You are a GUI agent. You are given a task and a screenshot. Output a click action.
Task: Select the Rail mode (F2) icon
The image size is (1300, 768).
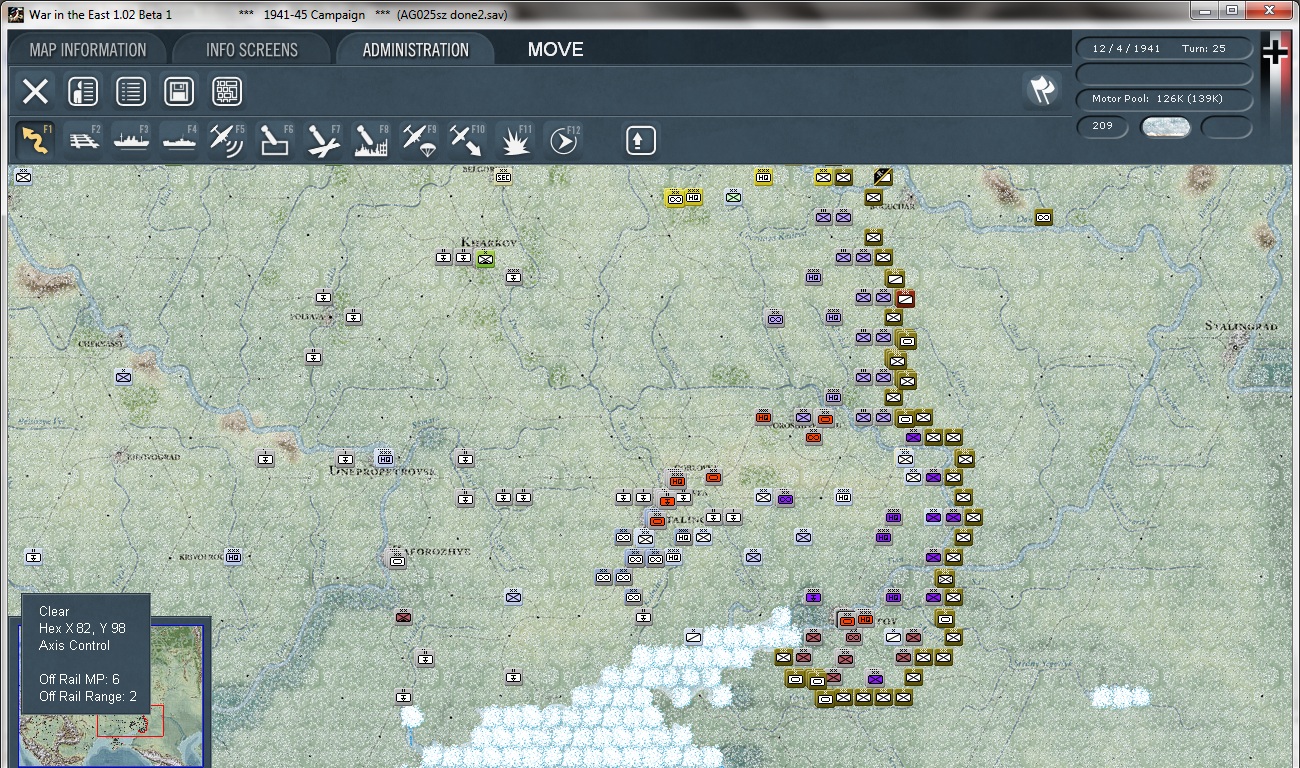pos(83,141)
